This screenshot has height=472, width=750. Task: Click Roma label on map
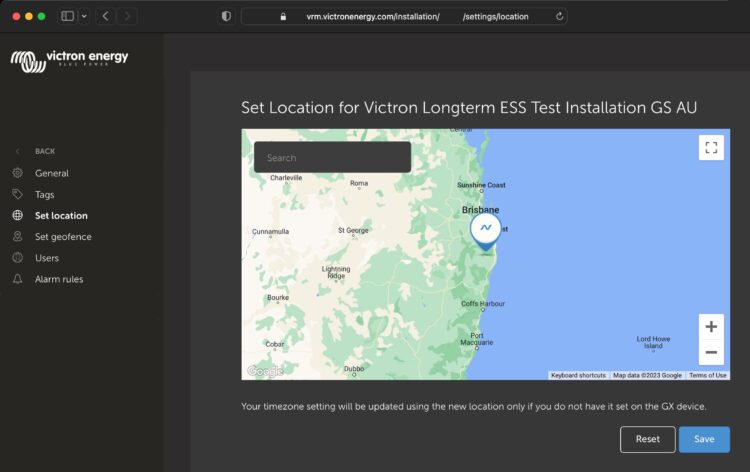coord(359,183)
